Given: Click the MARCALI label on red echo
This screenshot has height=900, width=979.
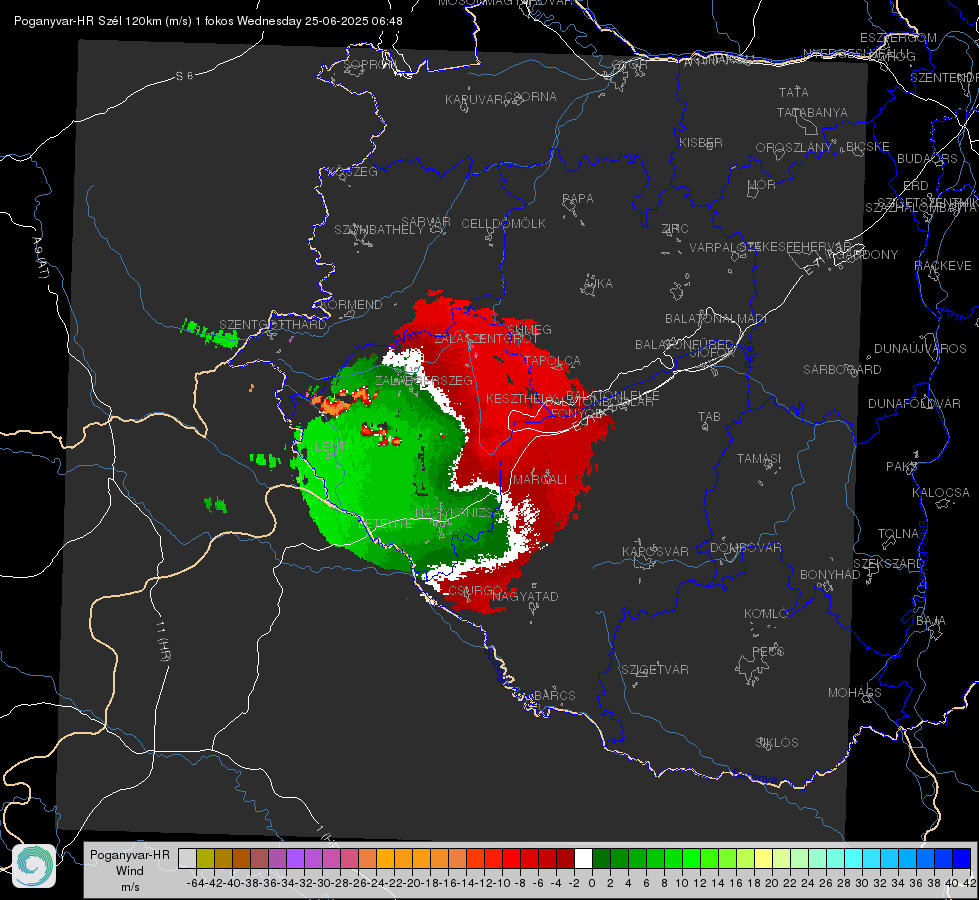Looking at the screenshot, I should (x=540, y=480).
